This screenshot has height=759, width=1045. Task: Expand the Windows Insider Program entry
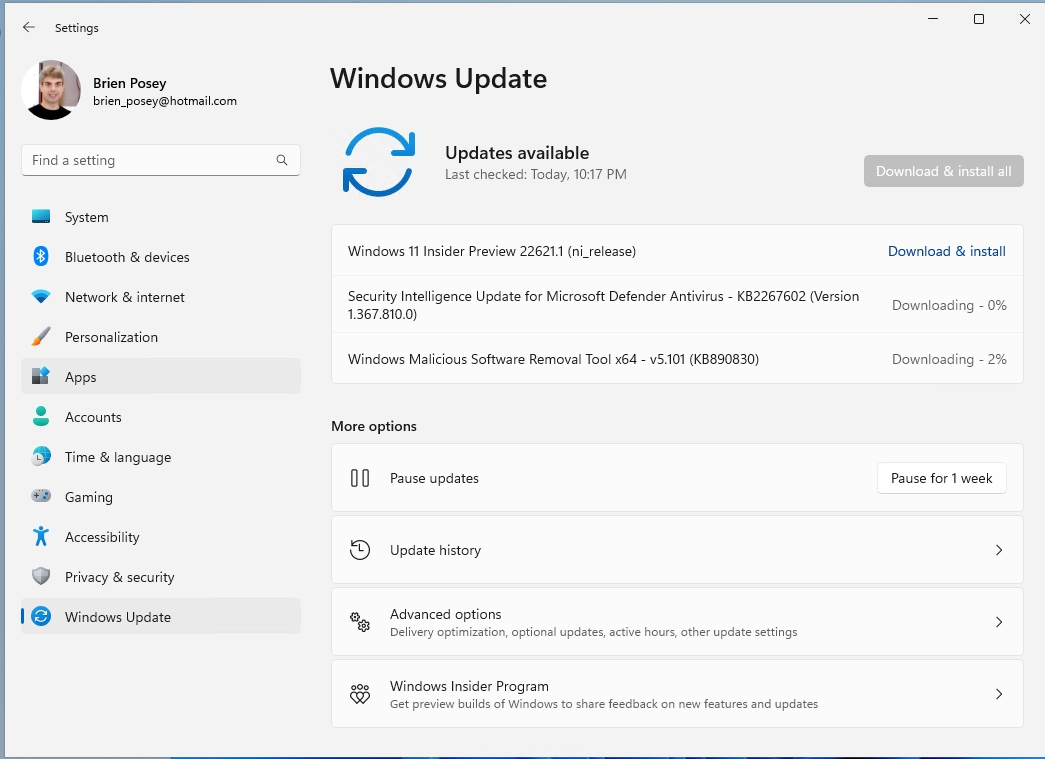coord(677,694)
